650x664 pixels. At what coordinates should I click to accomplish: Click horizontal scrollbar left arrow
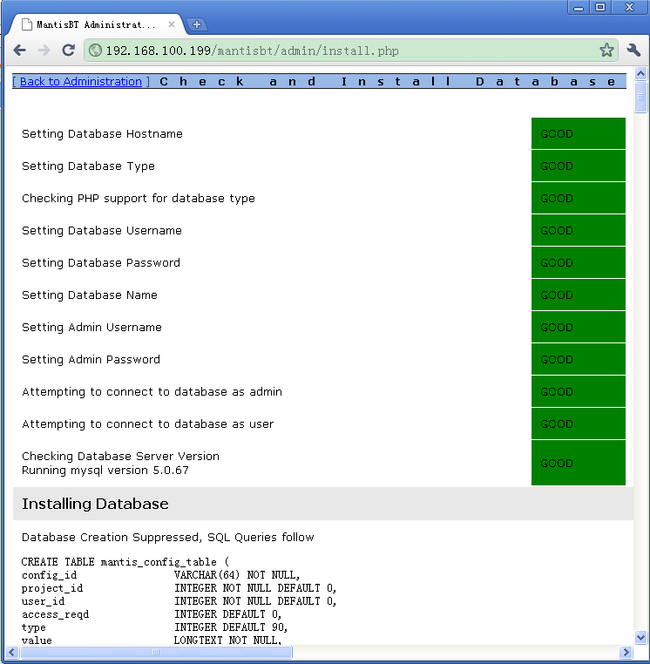click(x=11, y=652)
